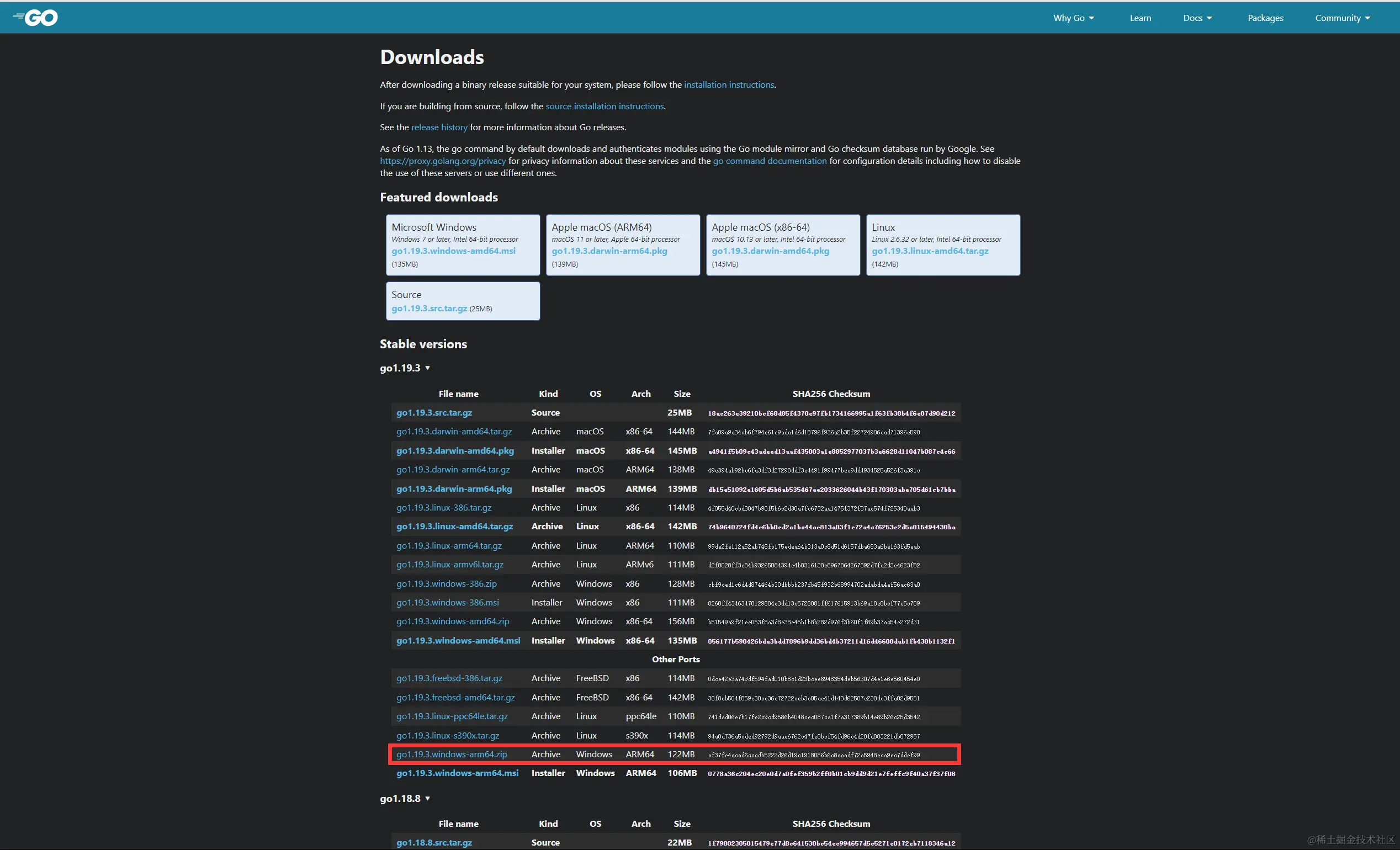1400x850 pixels.
Task: Expand the Community menu
Action: click(1342, 18)
